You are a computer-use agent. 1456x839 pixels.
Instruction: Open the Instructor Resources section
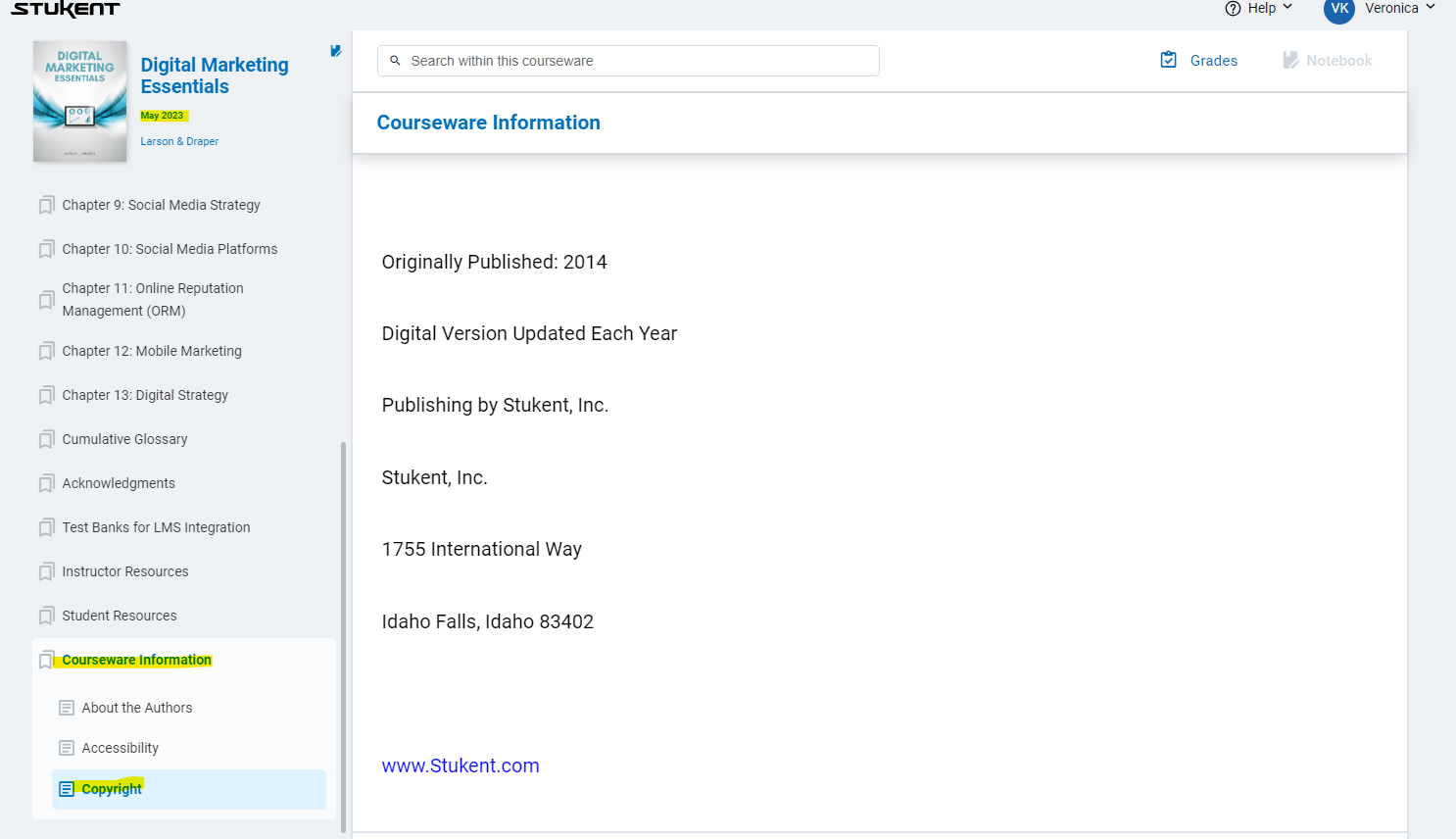tap(125, 571)
